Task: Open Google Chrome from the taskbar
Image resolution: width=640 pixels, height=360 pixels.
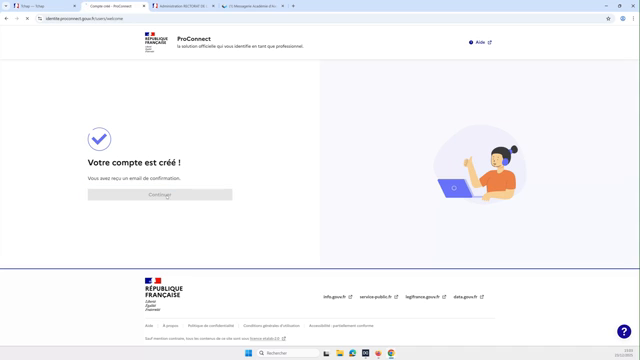Action: 391,353
